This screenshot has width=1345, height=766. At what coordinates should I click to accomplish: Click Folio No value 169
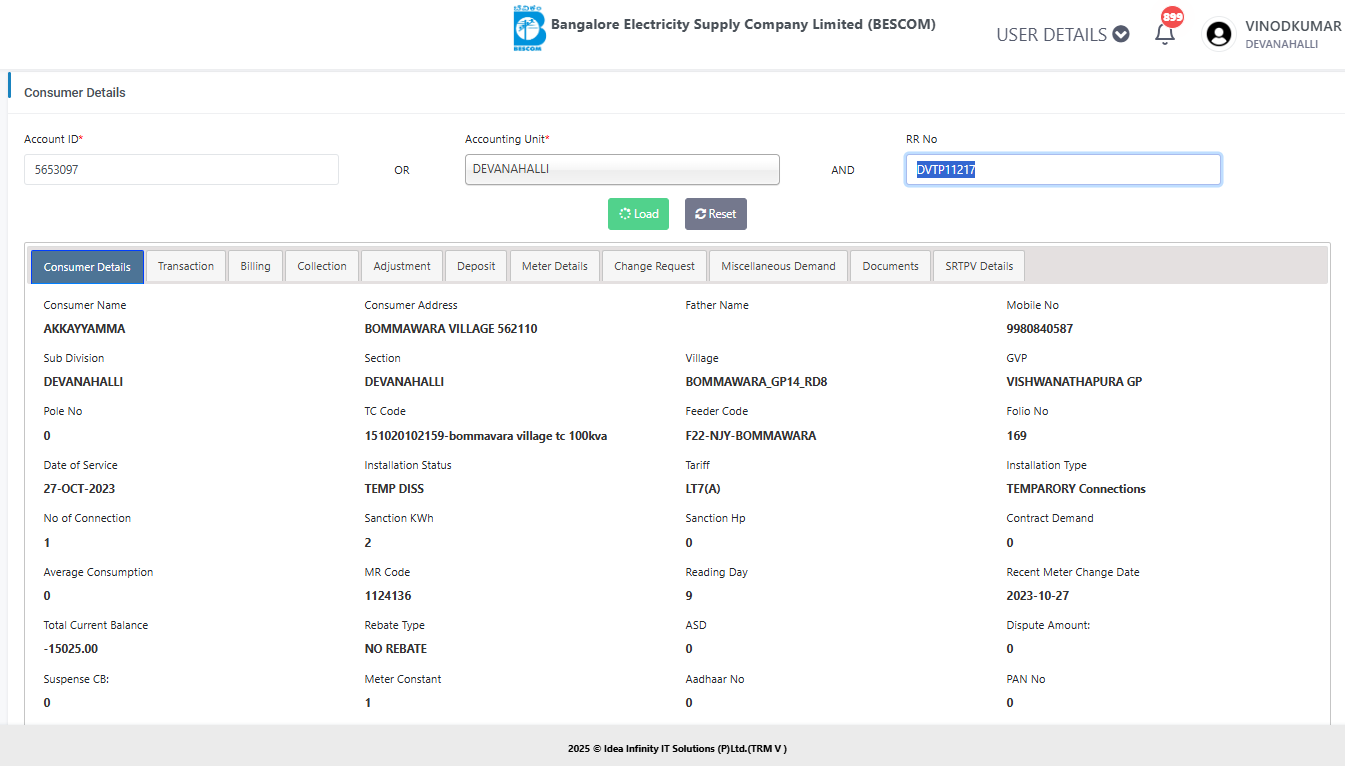point(1016,436)
